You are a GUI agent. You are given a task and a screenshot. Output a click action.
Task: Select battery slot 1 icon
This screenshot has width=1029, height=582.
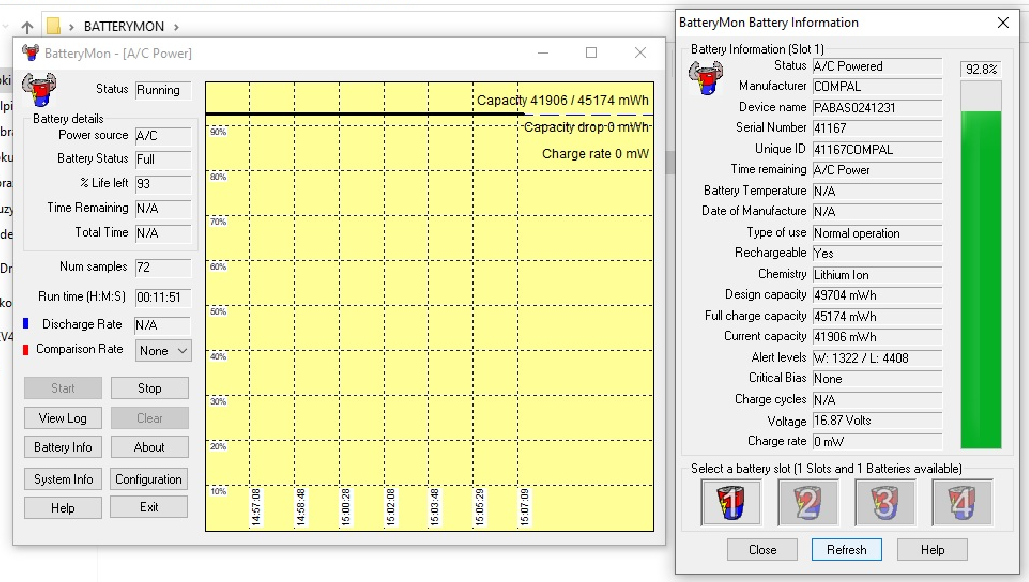click(x=730, y=502)
